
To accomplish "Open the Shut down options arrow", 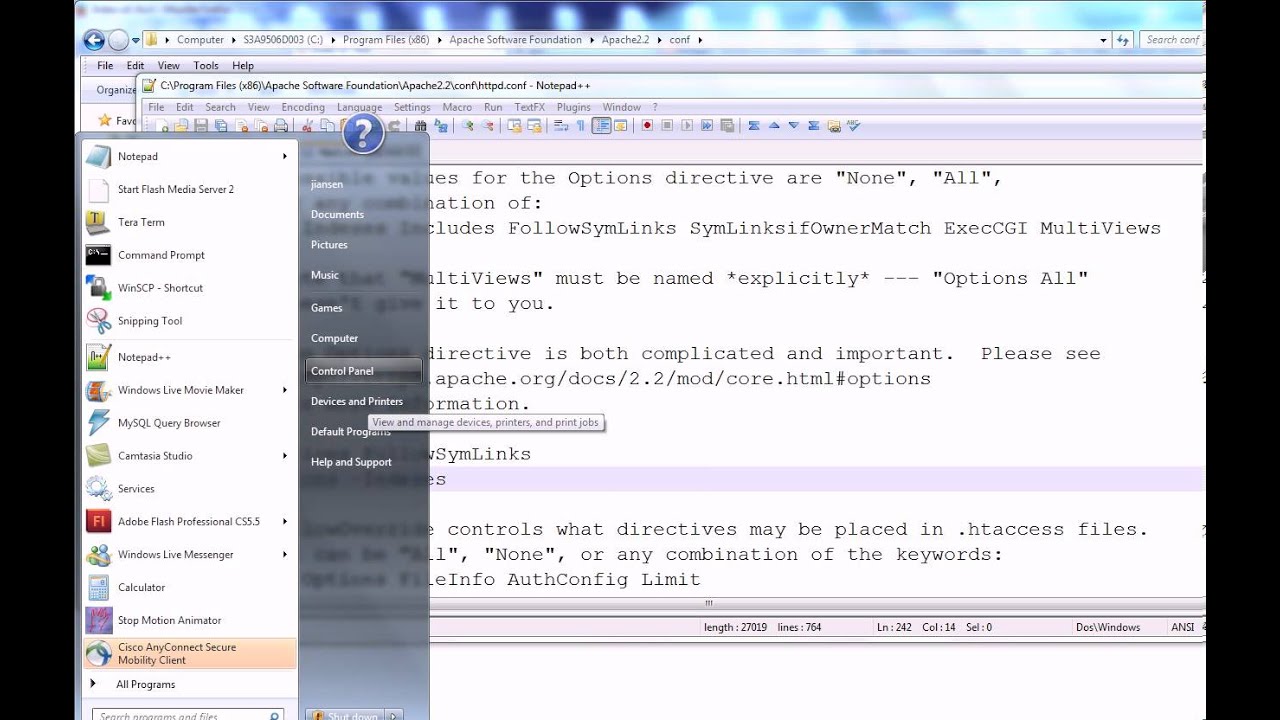I will pyautogui.click(x=394, y=716).
